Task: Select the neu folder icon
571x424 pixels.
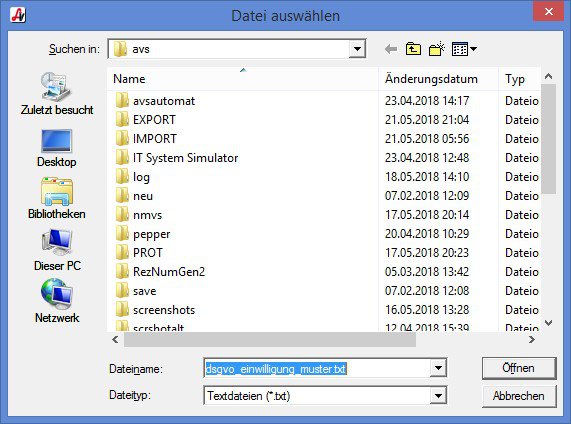Action: [122, 195]
